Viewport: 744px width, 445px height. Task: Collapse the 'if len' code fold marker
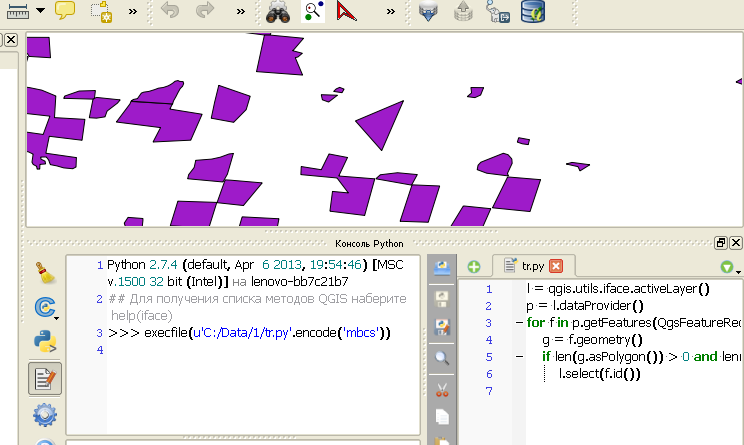520,357
